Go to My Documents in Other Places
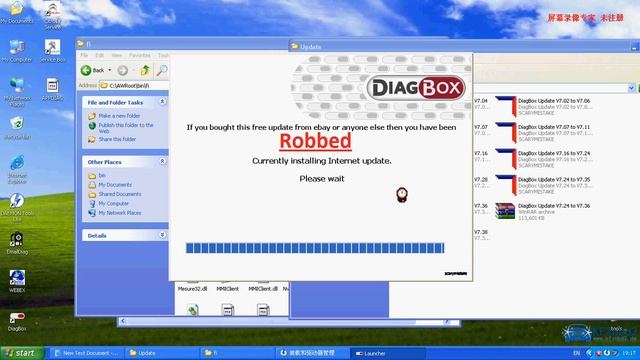 [x=115, y=185]
